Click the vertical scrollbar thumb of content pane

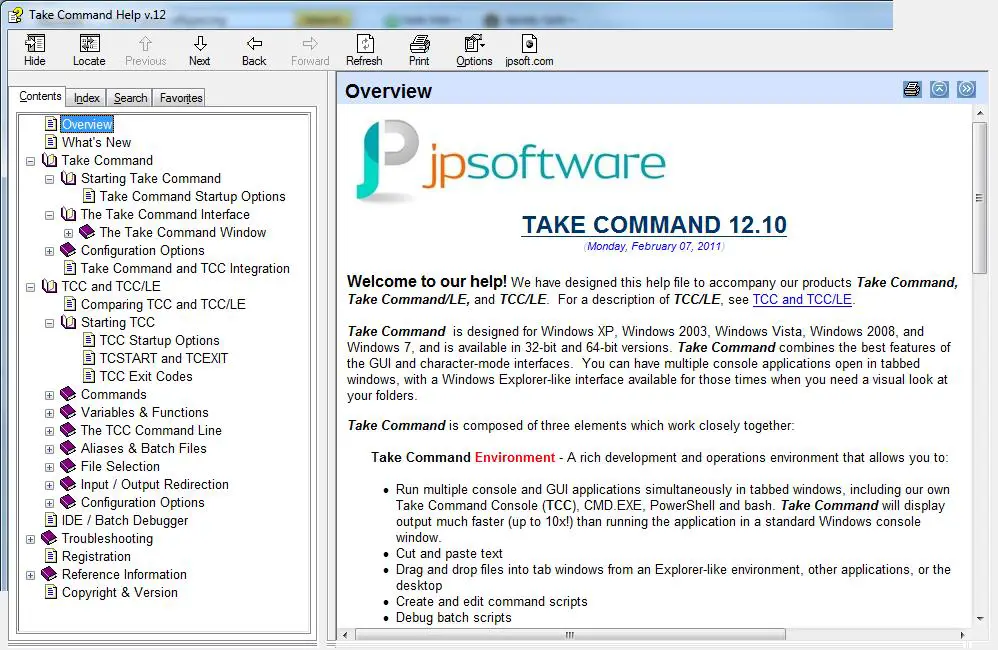979,198
